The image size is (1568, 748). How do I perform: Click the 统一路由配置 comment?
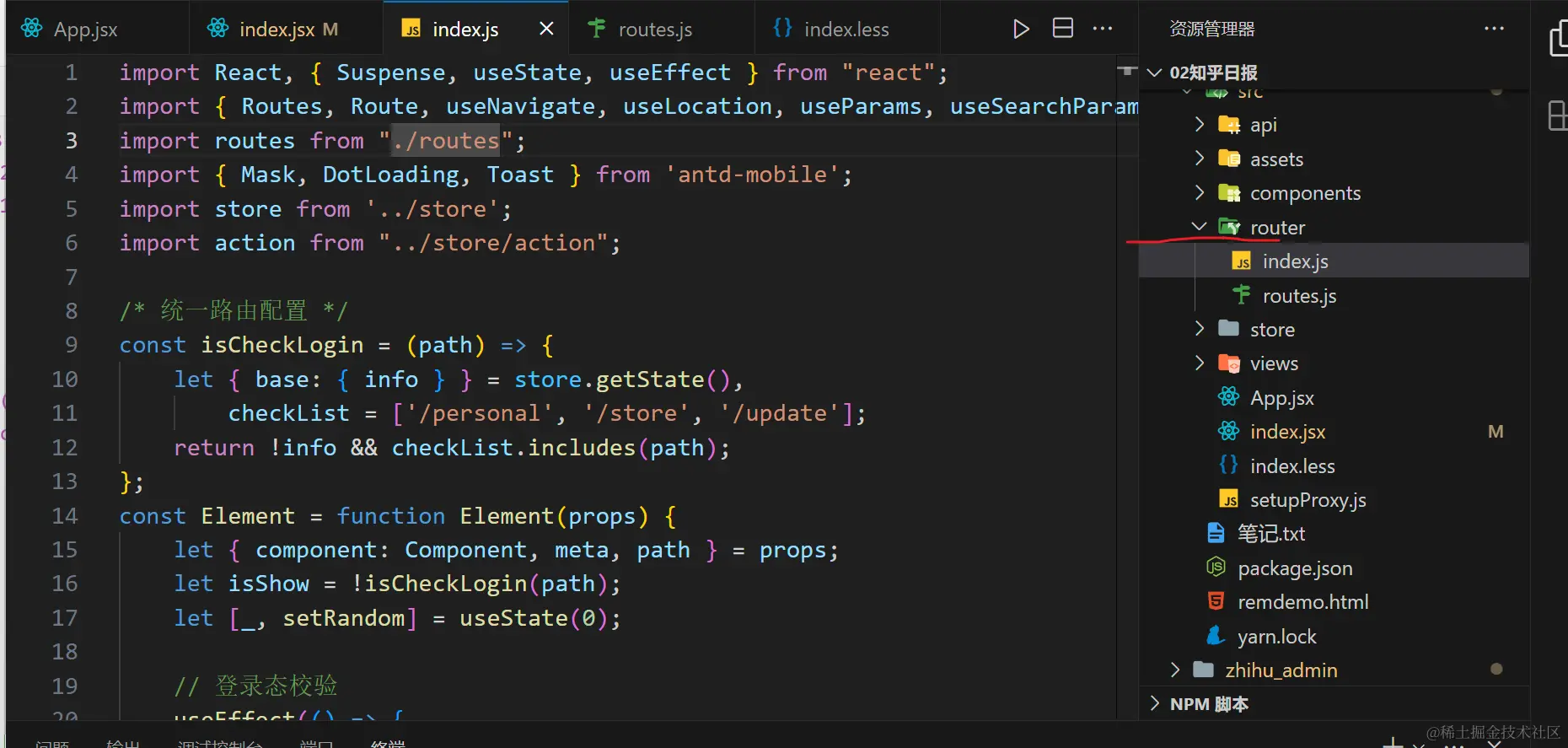234,310
